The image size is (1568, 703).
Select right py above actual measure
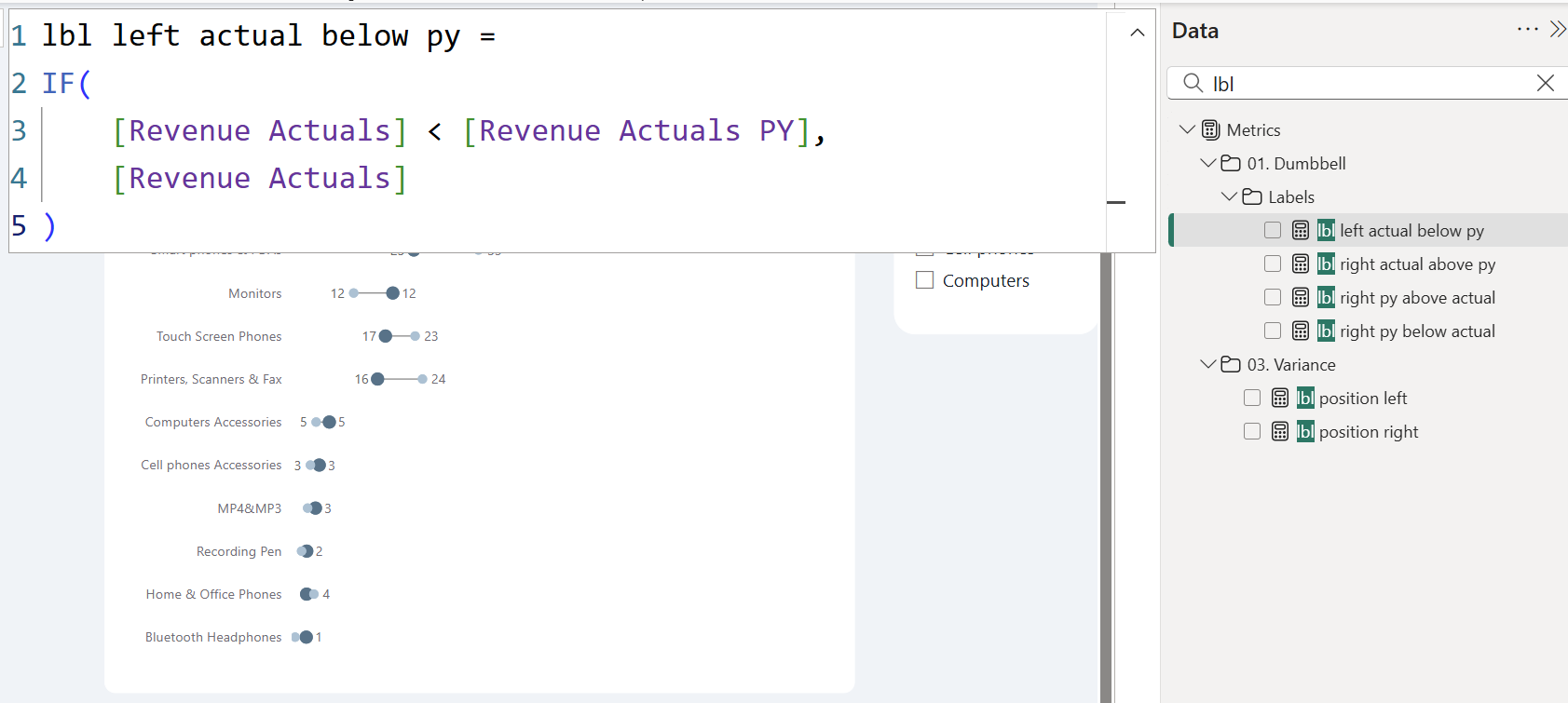(1417, 297)
